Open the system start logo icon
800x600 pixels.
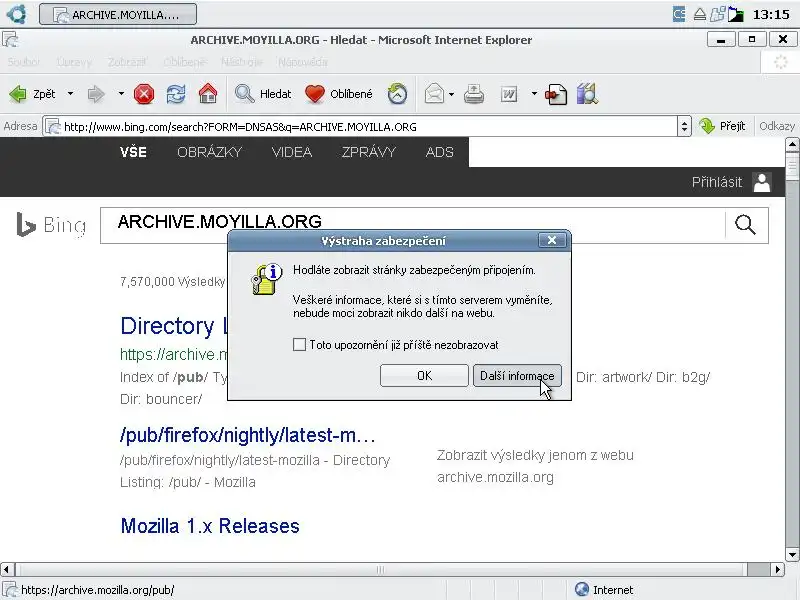click(17, 14)
